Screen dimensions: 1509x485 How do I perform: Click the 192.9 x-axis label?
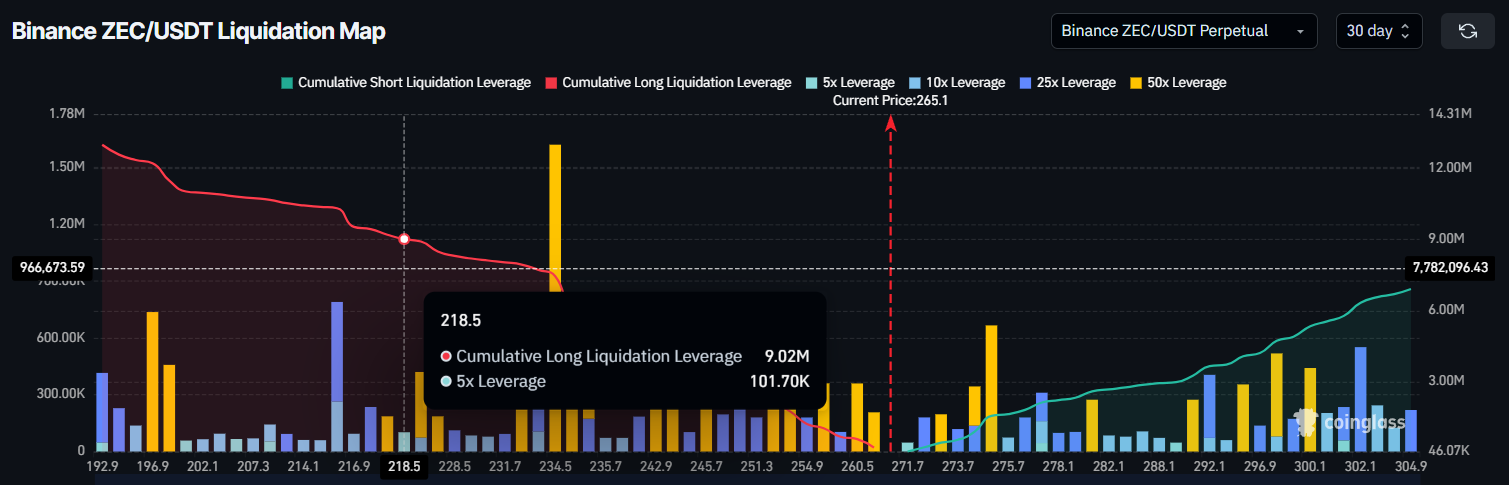102,467
